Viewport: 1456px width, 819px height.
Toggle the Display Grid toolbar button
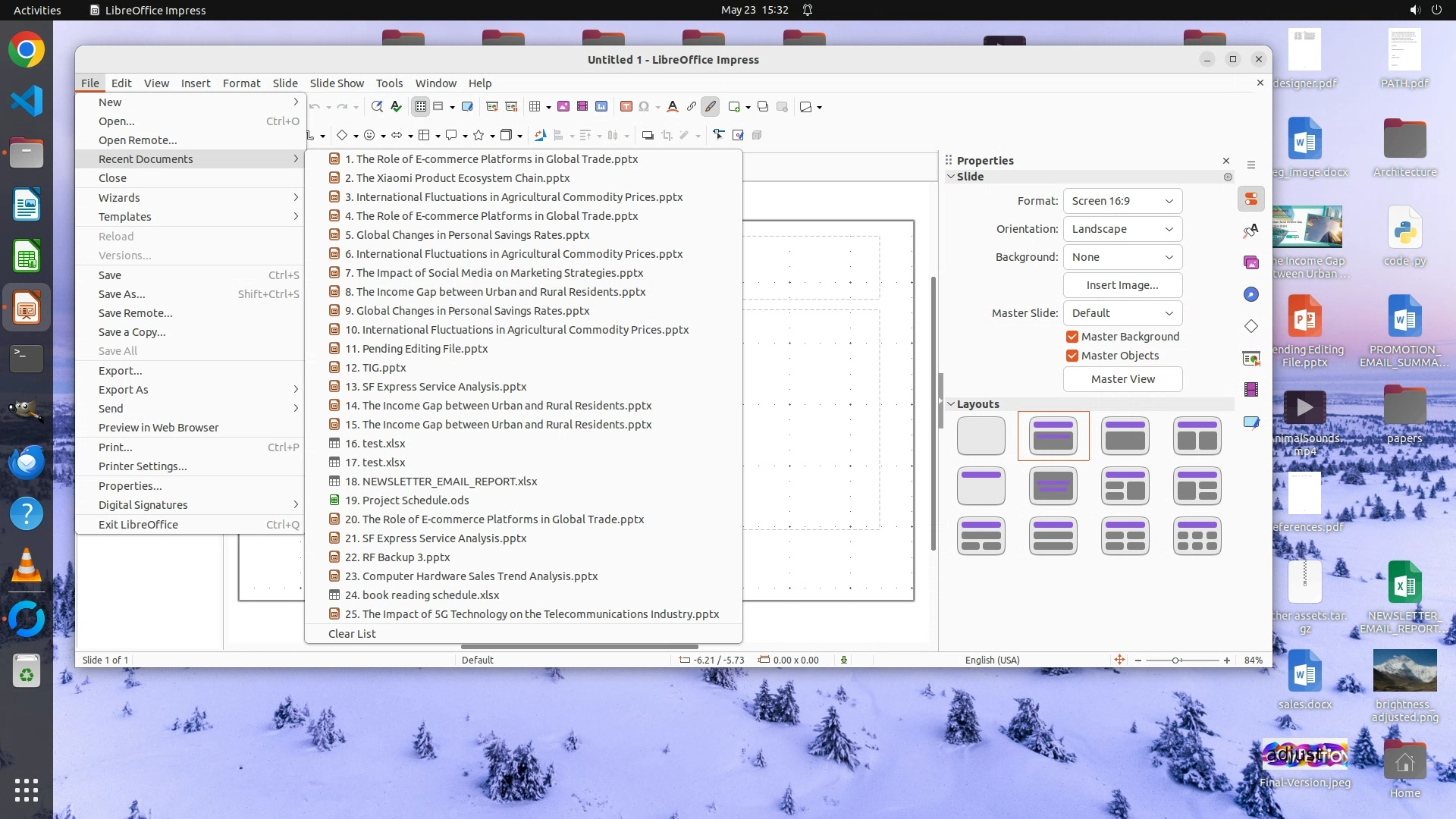pyautogui.click(x=420, y=107)
